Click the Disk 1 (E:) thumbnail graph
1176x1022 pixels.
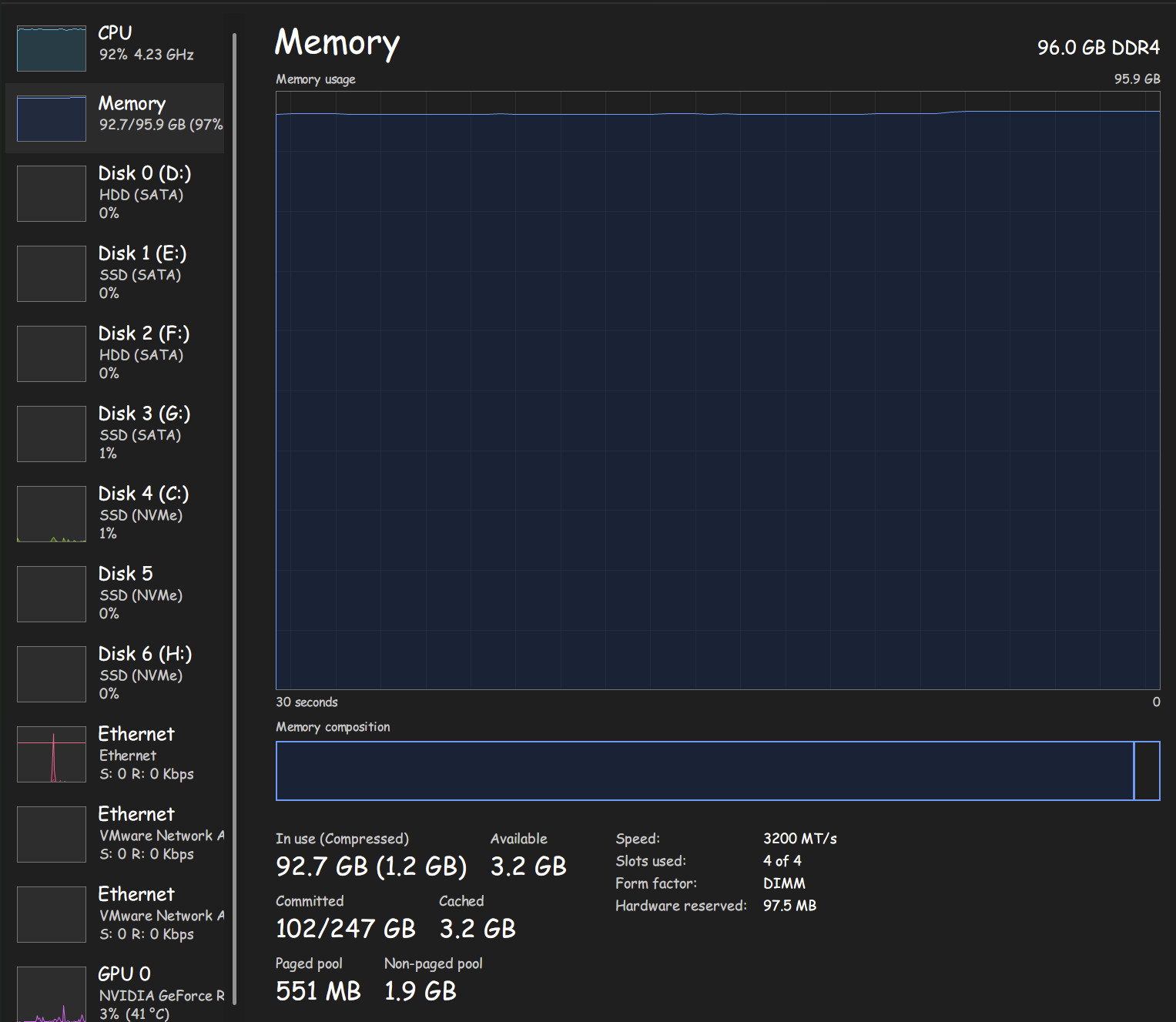(52, 273)
